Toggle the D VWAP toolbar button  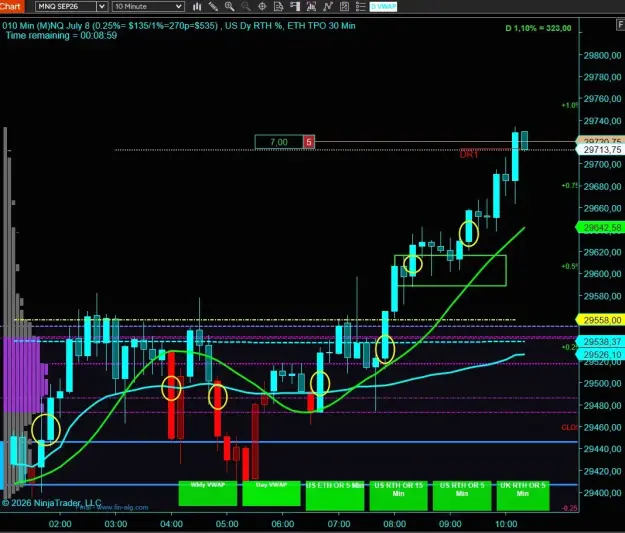click(x=383, y=6)
